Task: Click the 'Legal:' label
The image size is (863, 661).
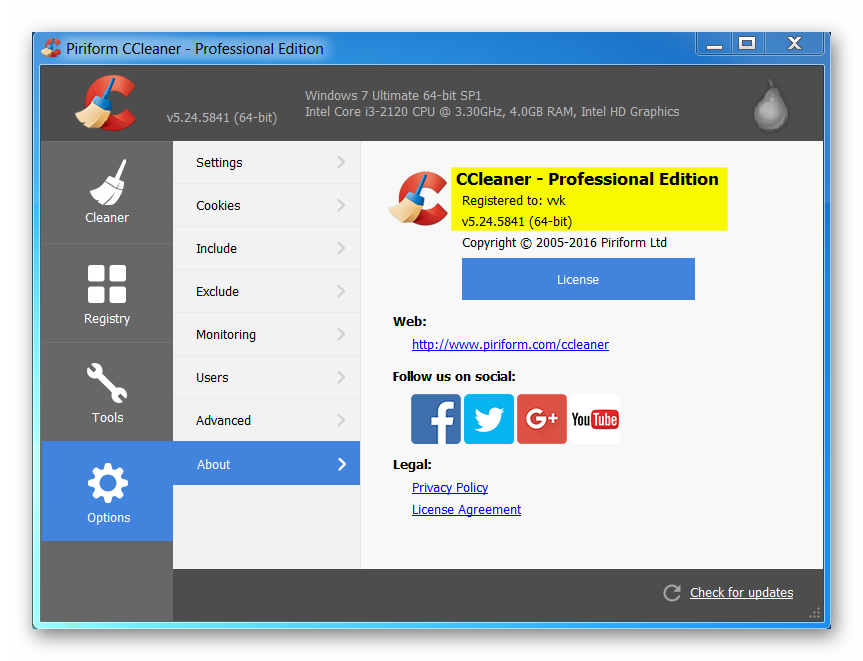Action: 412,465
